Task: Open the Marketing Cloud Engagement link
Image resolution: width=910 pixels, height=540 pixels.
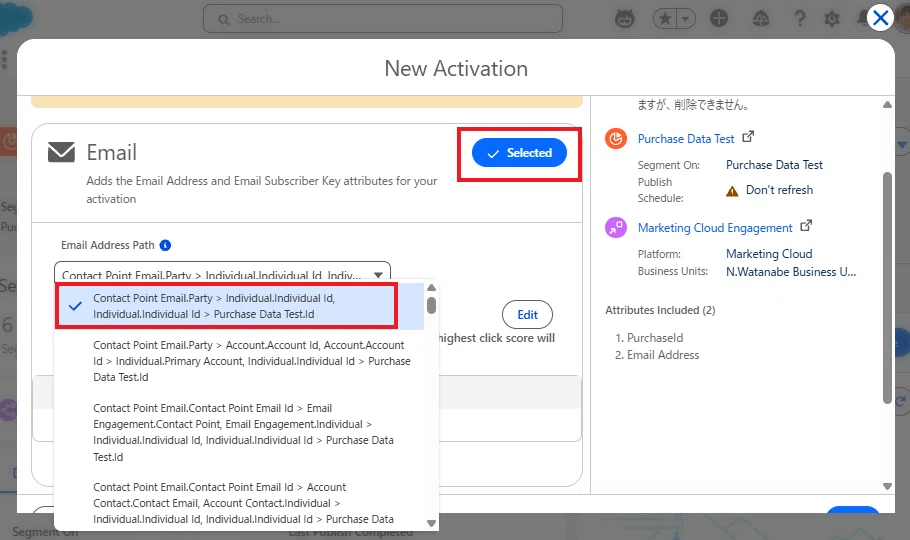Action: point(714,228)
